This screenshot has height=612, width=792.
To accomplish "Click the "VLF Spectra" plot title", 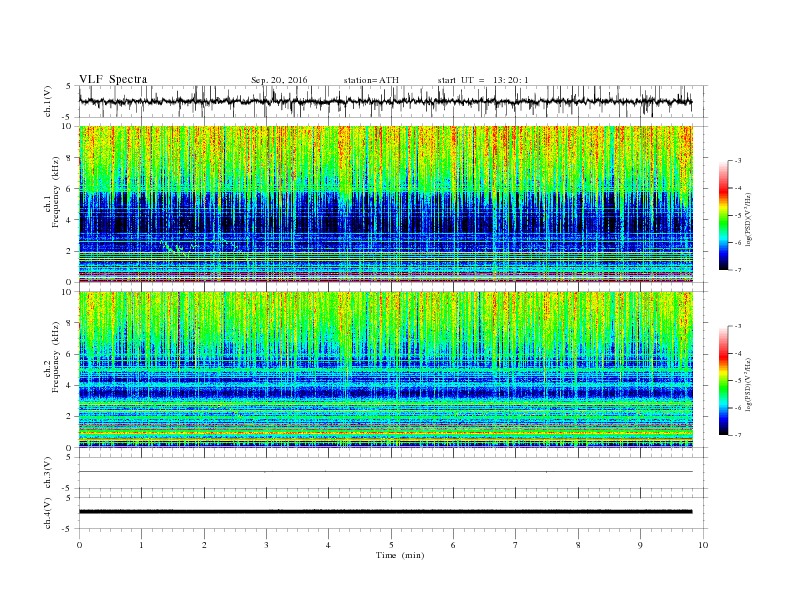I will 113,79.
